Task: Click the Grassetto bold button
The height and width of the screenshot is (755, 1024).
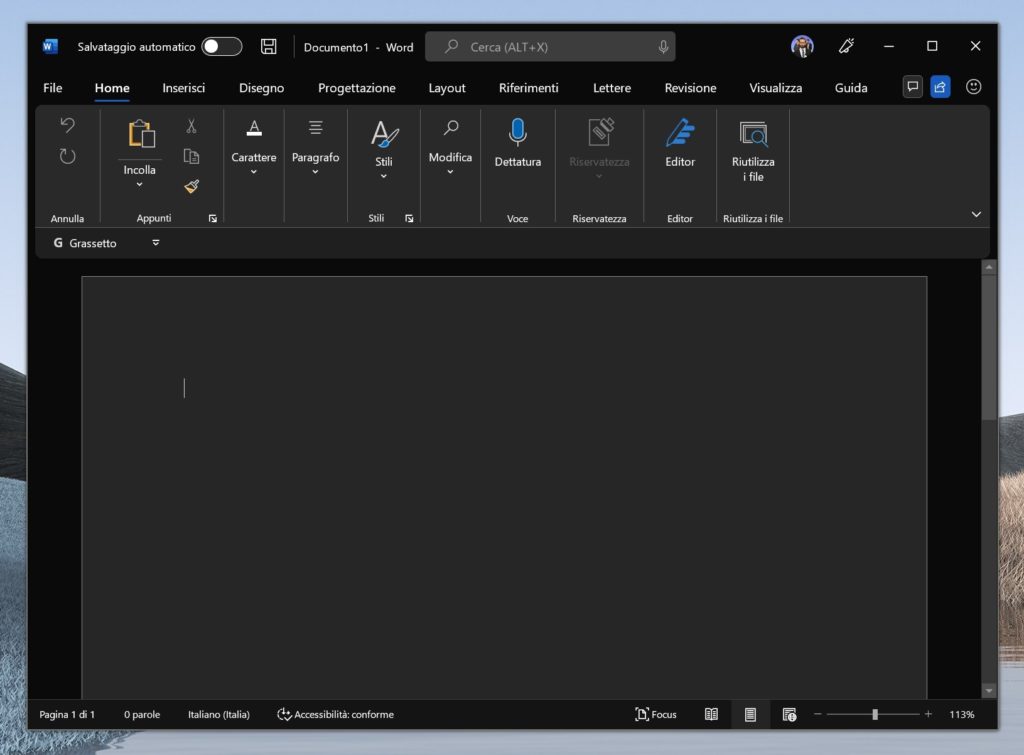Action: (85, 243)
